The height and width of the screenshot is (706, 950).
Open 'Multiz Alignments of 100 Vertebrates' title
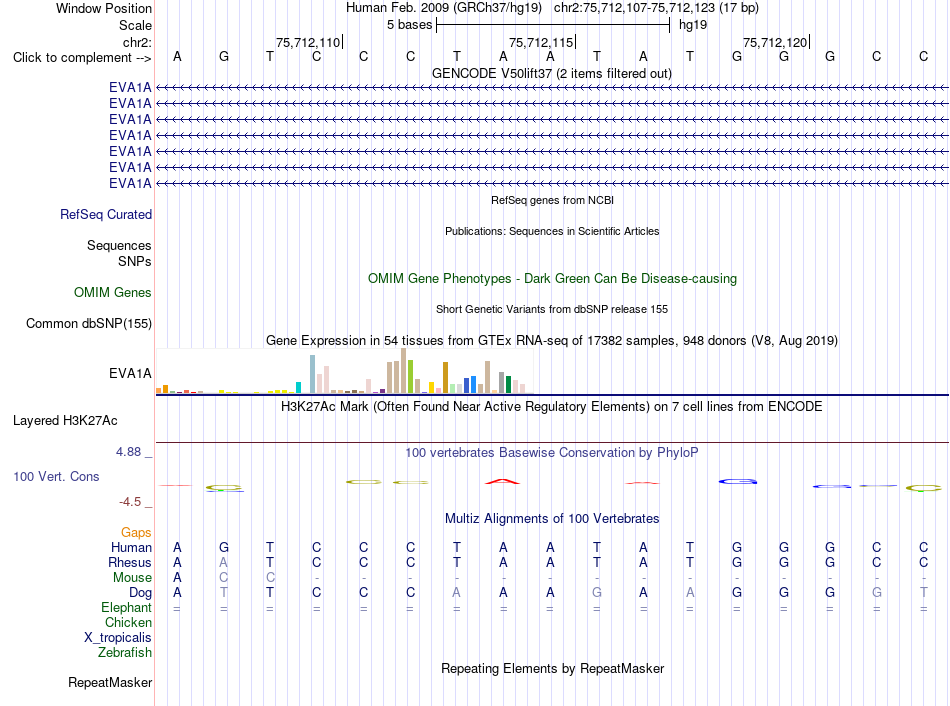coord(552,519)
